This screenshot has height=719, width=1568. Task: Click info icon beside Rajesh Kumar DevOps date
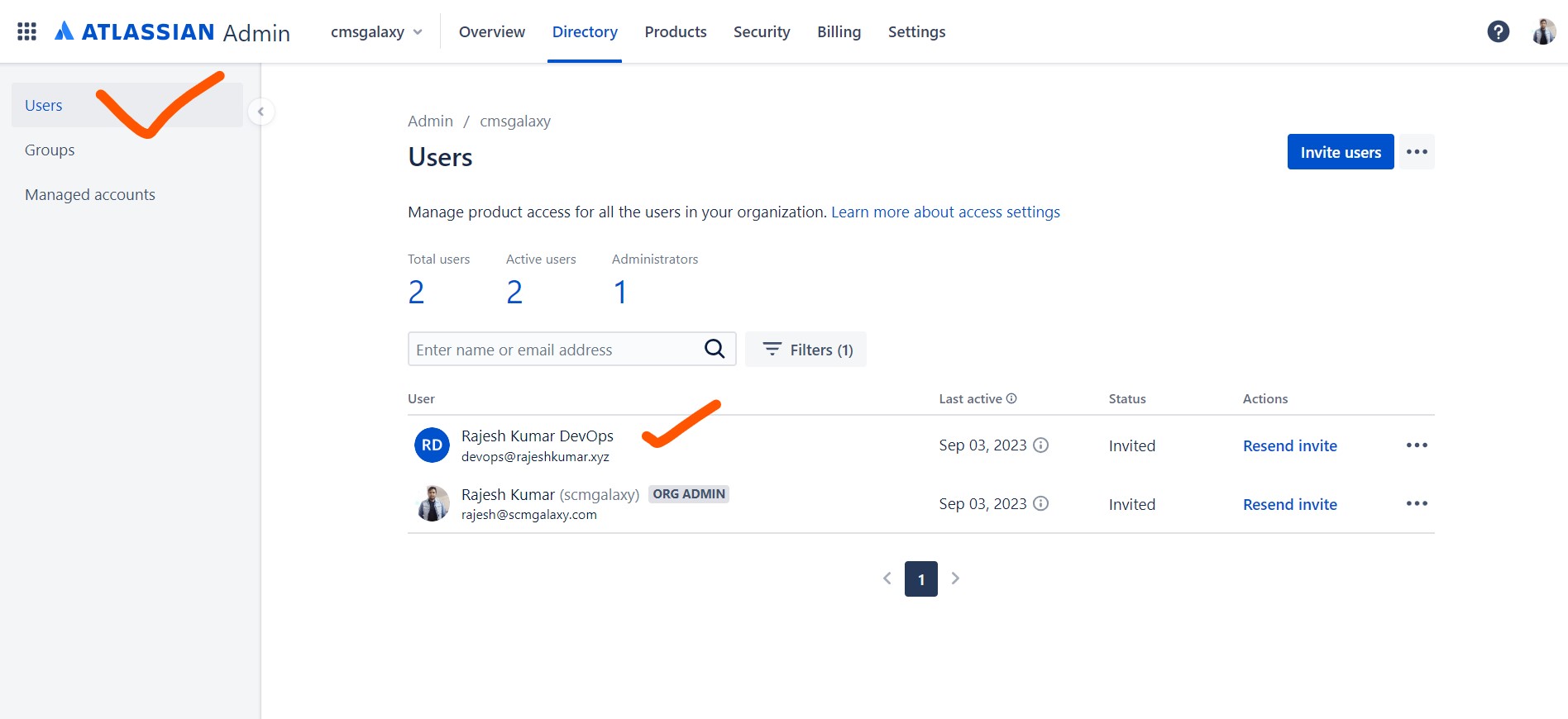click(x=1041, y=445)
